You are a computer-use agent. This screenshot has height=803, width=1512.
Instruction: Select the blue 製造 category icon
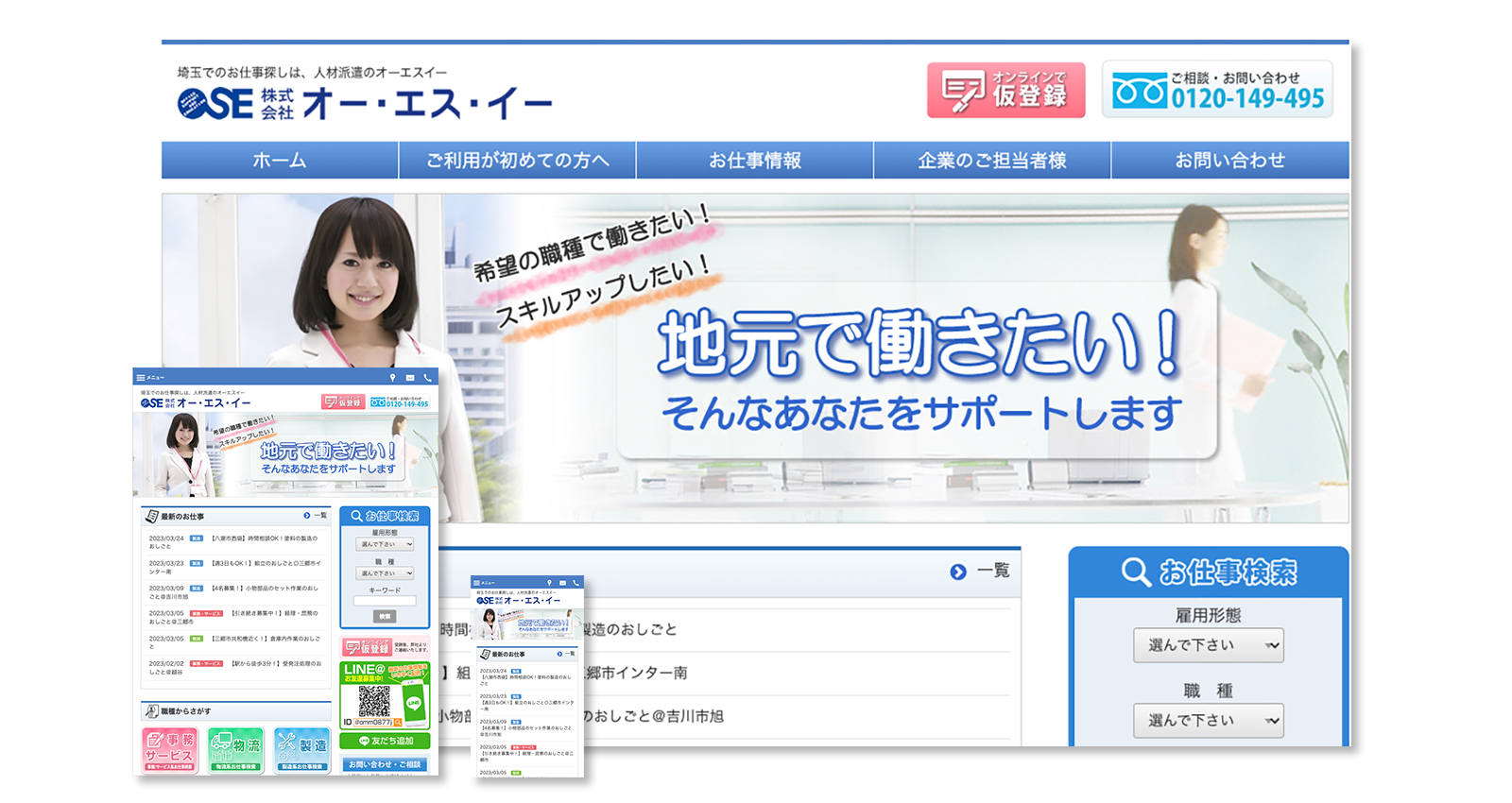pos(302,750)
